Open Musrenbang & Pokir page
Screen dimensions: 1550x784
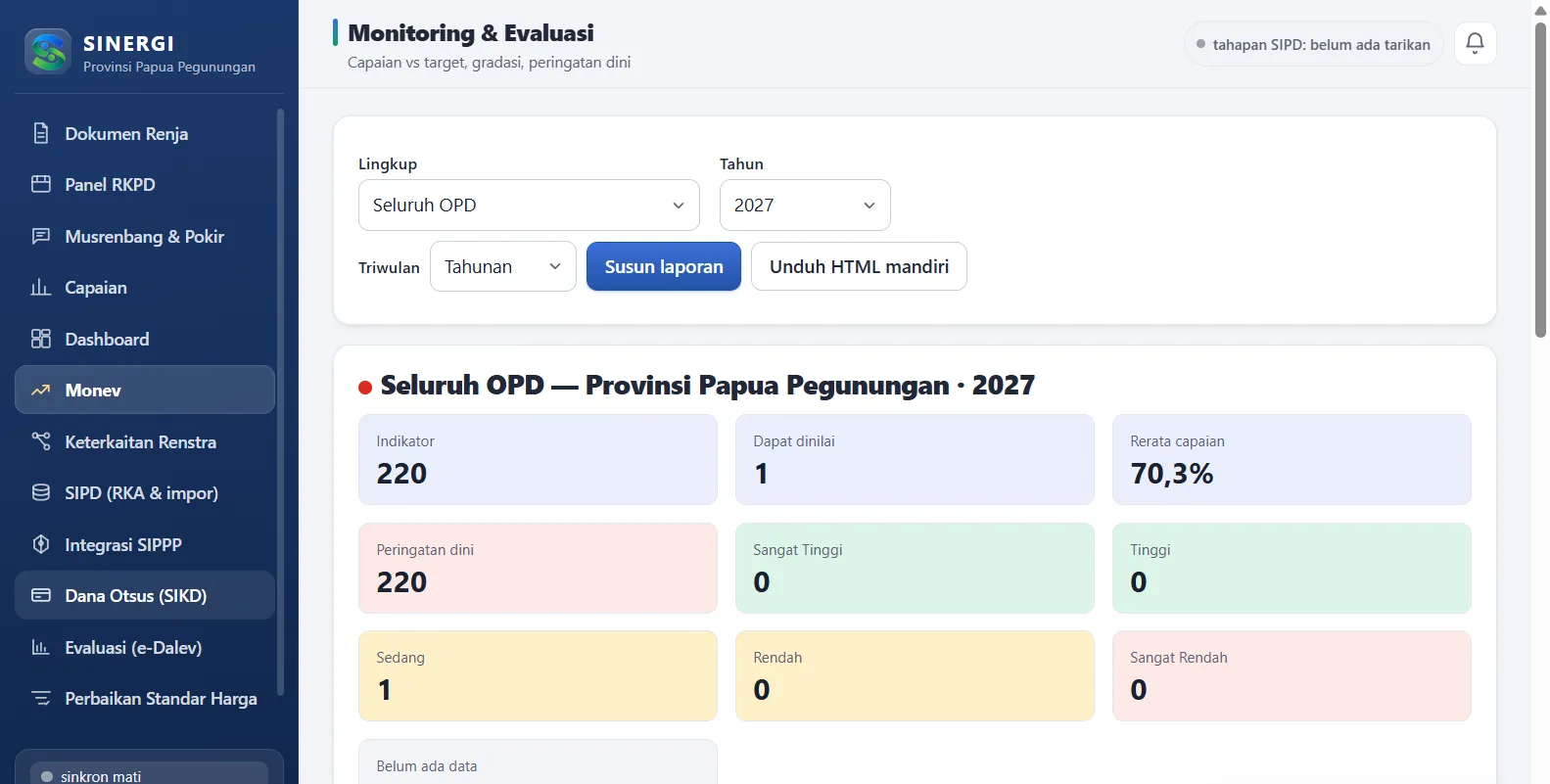145,236
